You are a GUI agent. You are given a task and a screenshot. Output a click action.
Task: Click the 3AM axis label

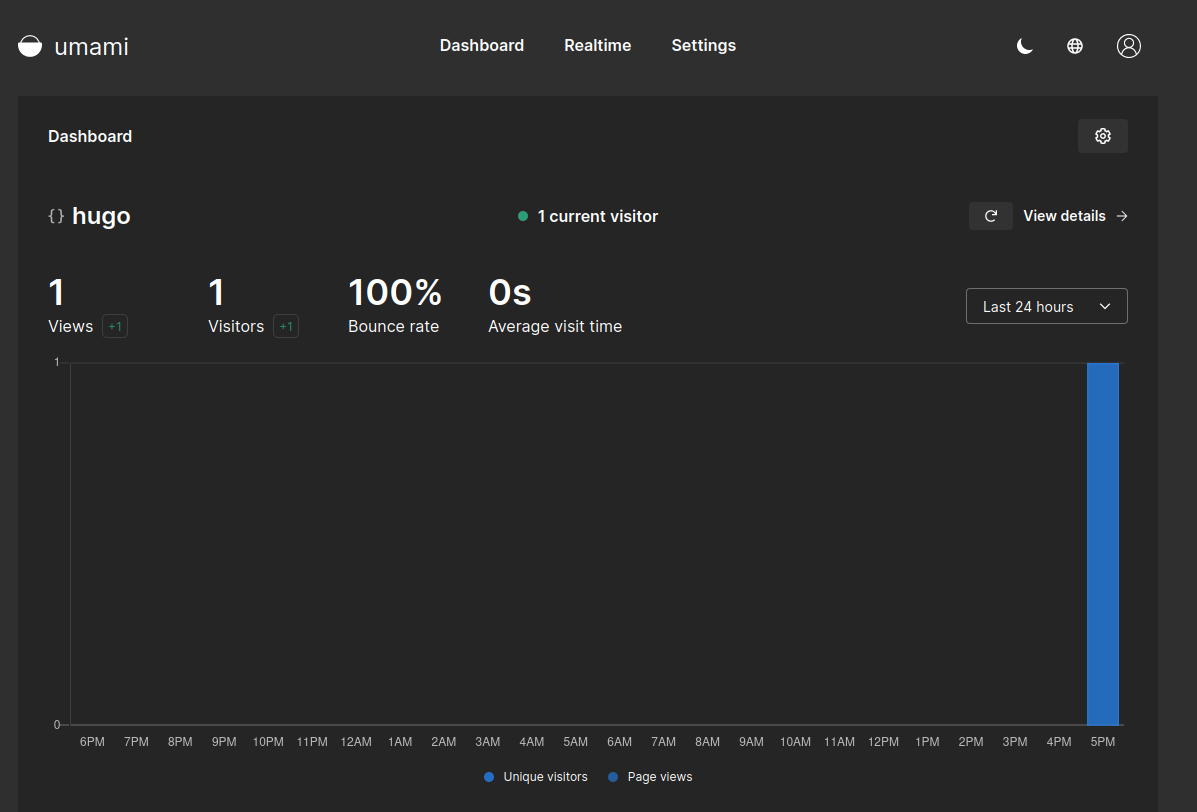coord(488,742)
